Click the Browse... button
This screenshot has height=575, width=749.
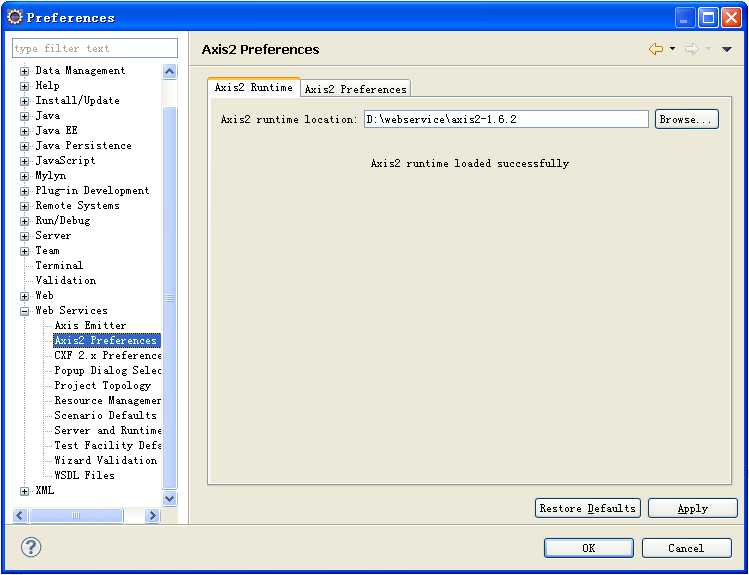[686, 119]
